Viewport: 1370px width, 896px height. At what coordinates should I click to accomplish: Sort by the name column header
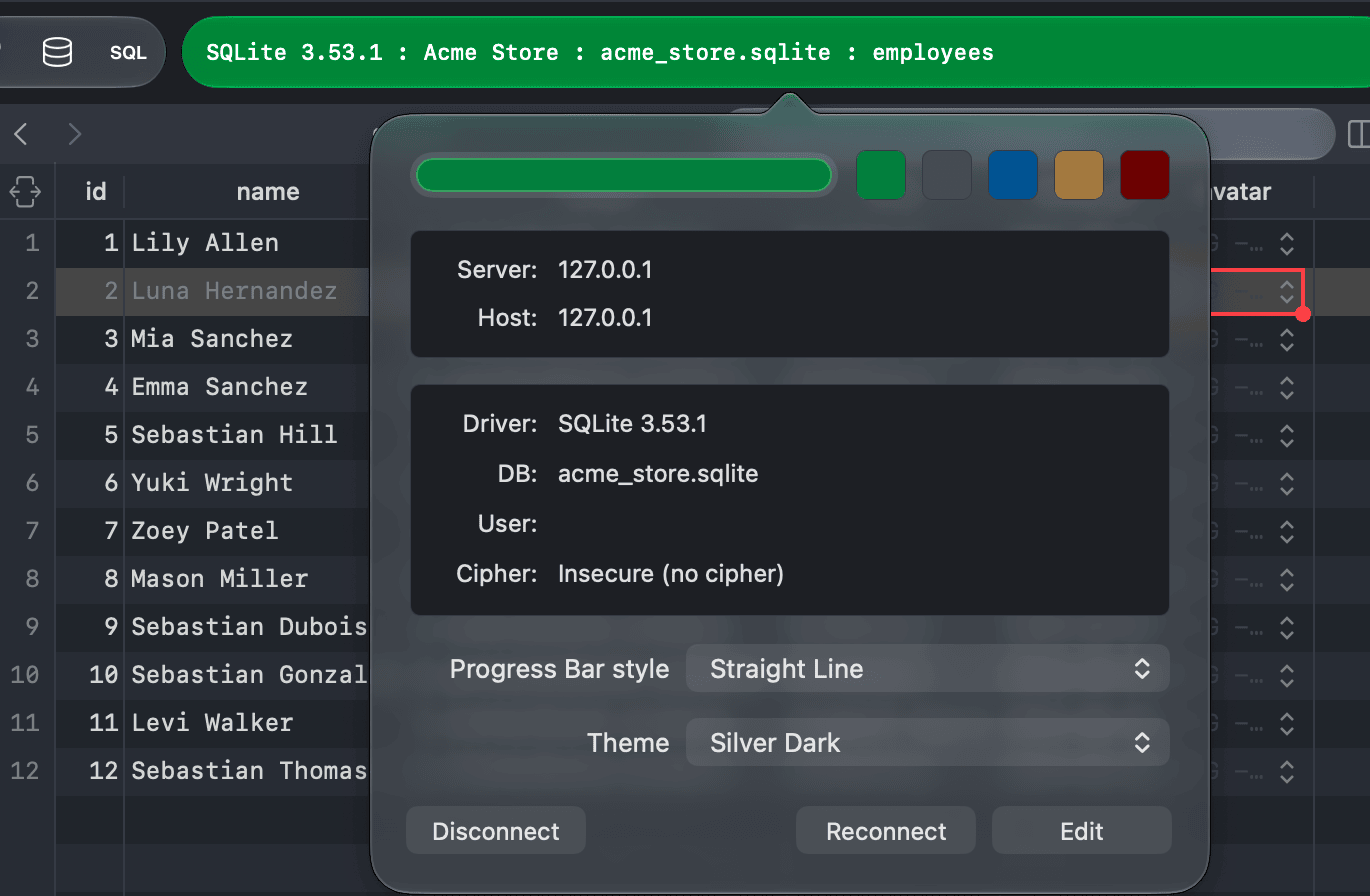(268, 191)
